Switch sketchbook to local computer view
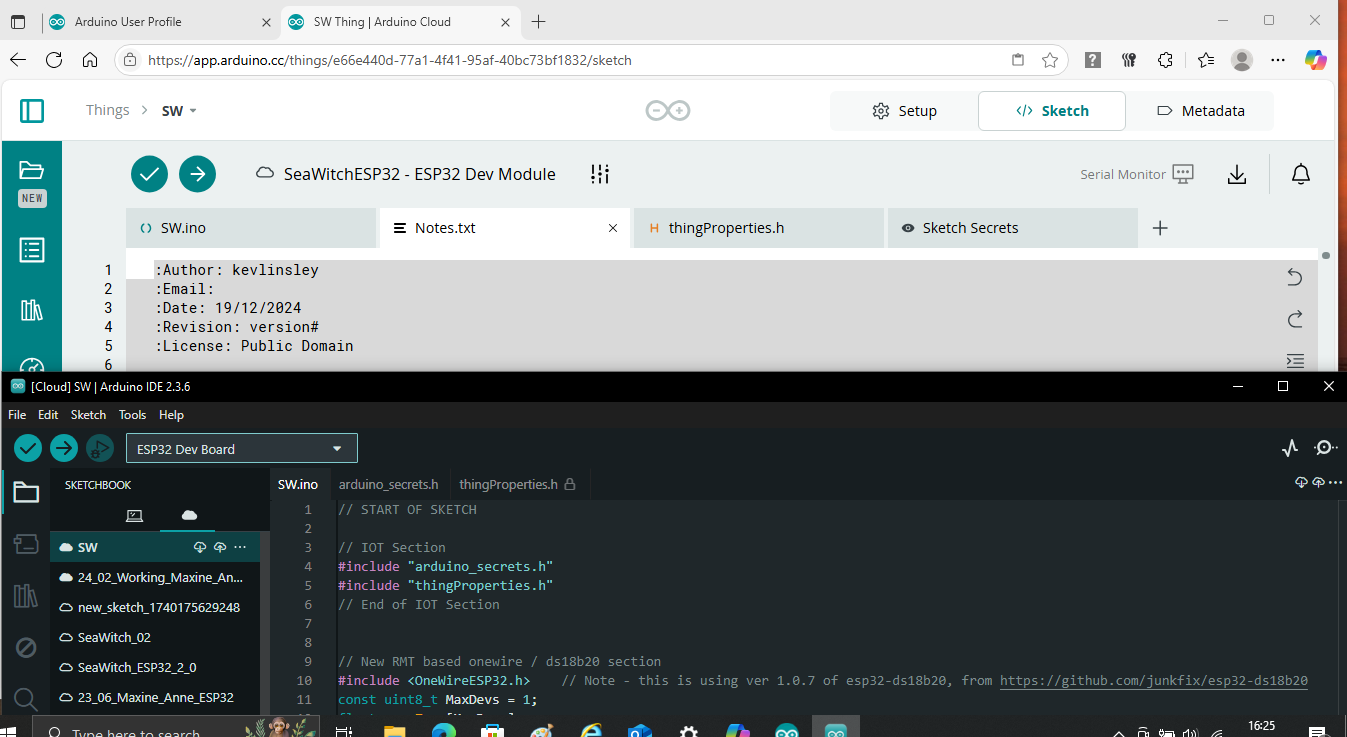Image resolution: width=1347 pixels, height=737 pixels. (x=134, y=515)
